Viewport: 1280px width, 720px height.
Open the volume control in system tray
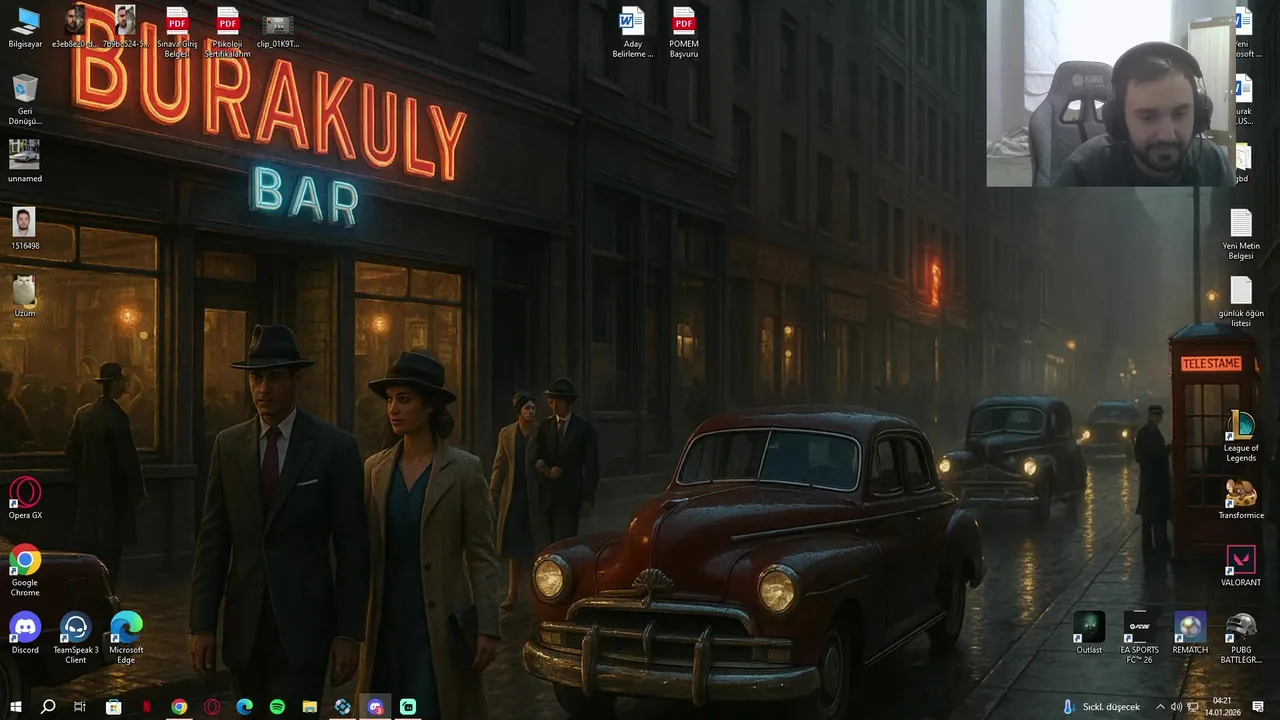pyautogui.click(x=1176, y=707)
